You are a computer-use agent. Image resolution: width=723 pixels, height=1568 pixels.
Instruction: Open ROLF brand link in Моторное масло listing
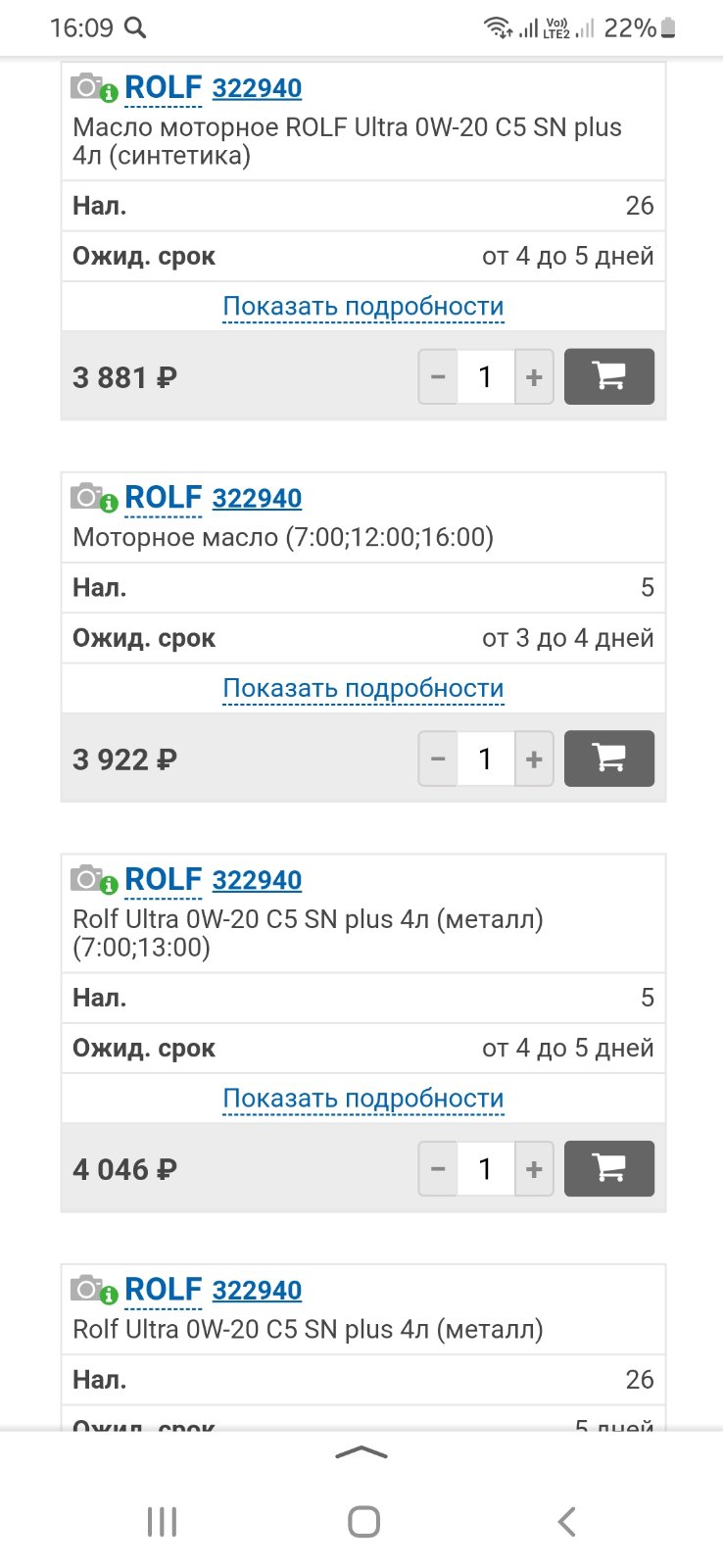[x=164, y=497]
